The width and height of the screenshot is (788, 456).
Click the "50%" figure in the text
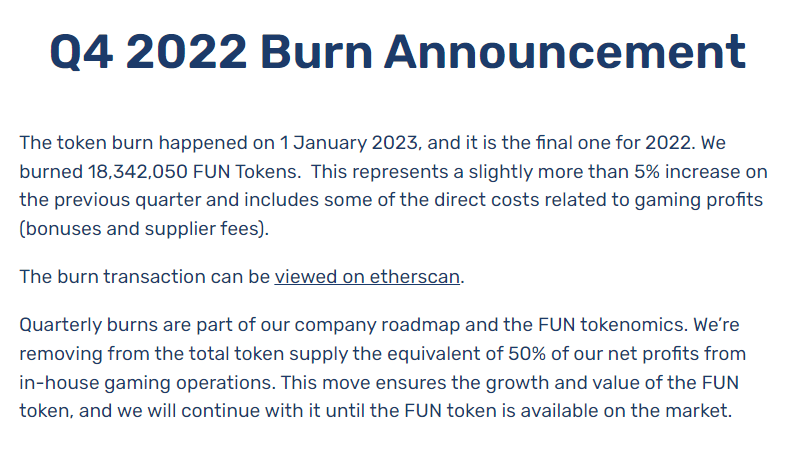[x=527, y=354]
